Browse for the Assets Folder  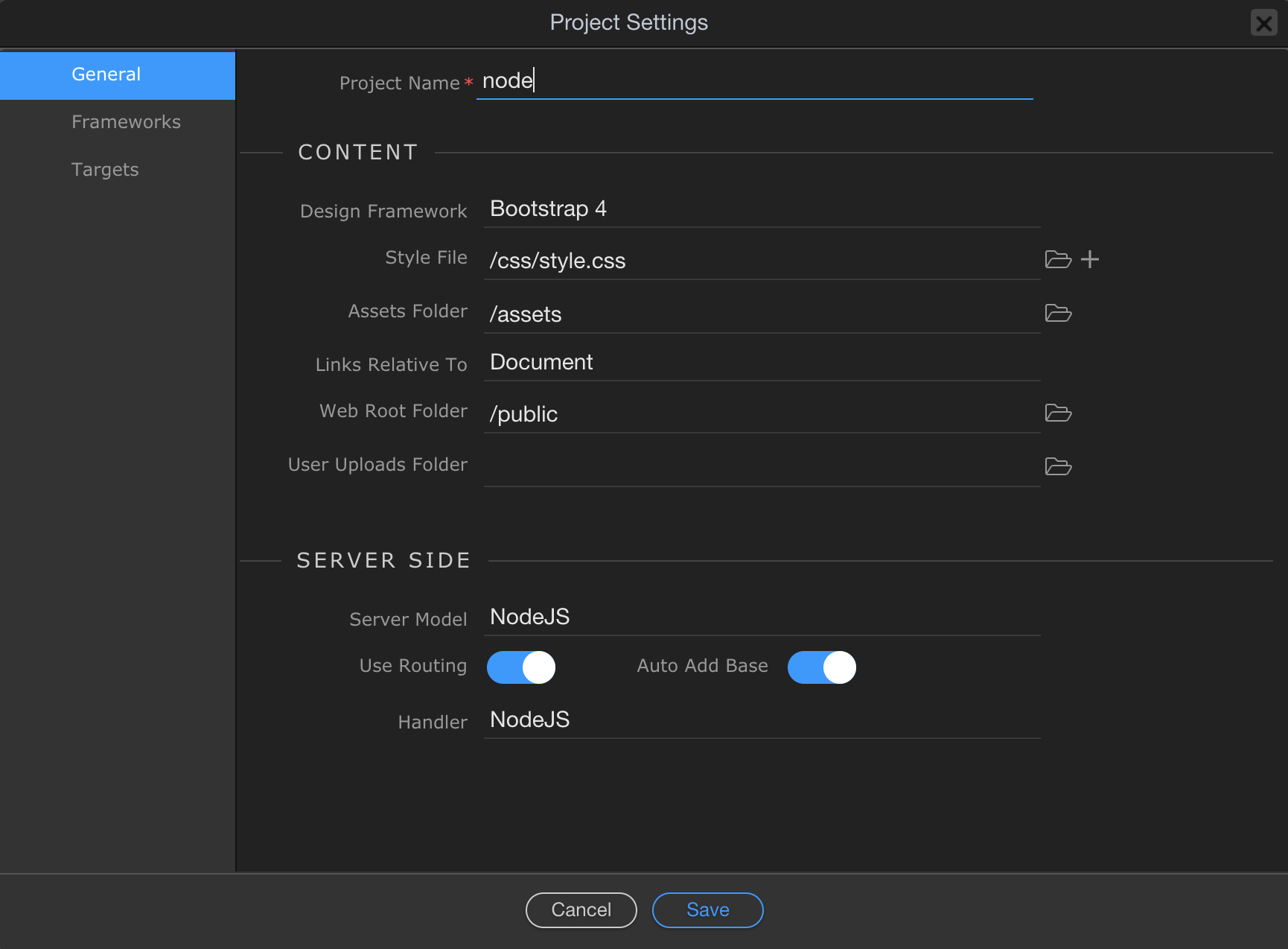click(x=1058, y=313)
